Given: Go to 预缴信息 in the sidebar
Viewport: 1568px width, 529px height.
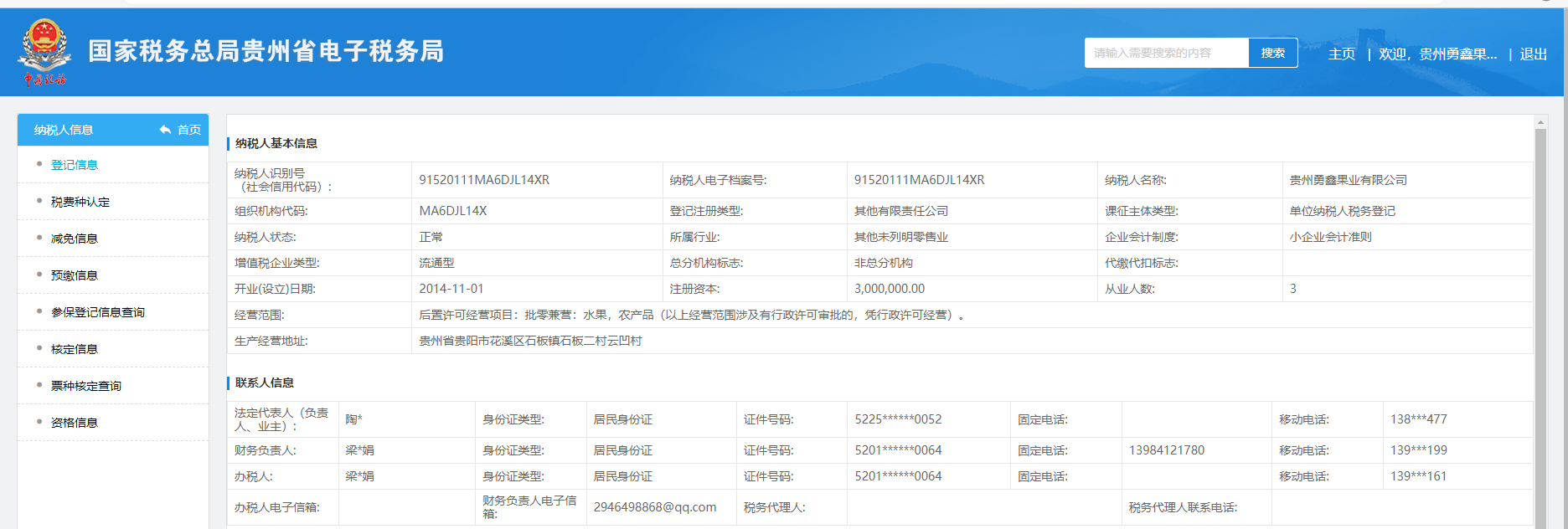Looking at the screenshot, I should (x=75, y=275).
